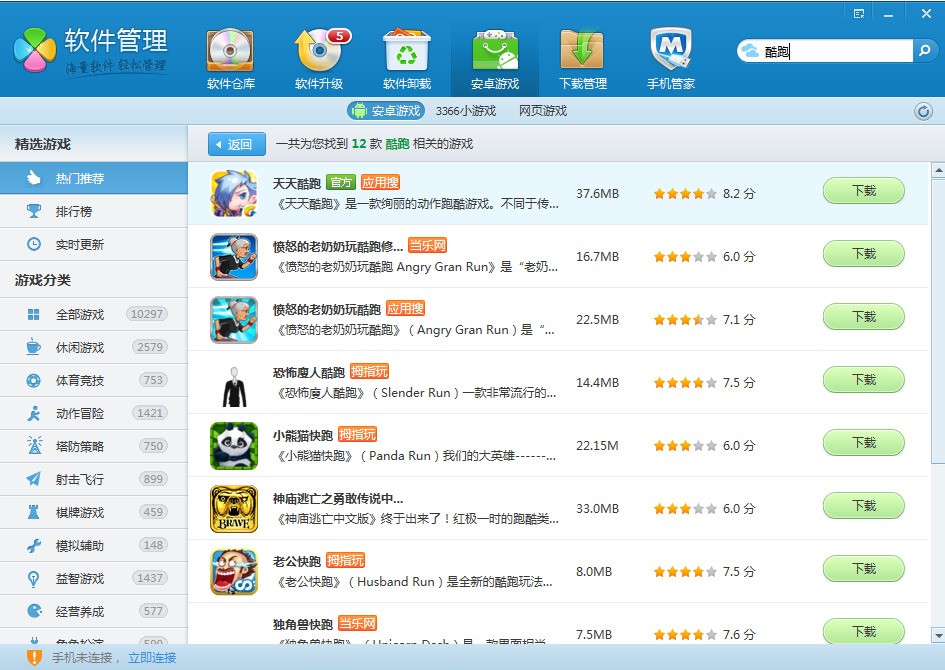Open 安卓游戏 Android games icon

(495, 59)
